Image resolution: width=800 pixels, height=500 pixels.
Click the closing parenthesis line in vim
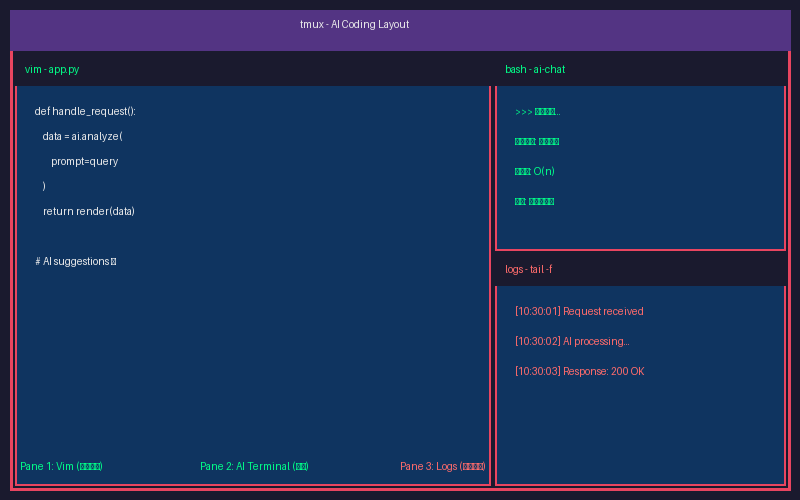[44, 186]
